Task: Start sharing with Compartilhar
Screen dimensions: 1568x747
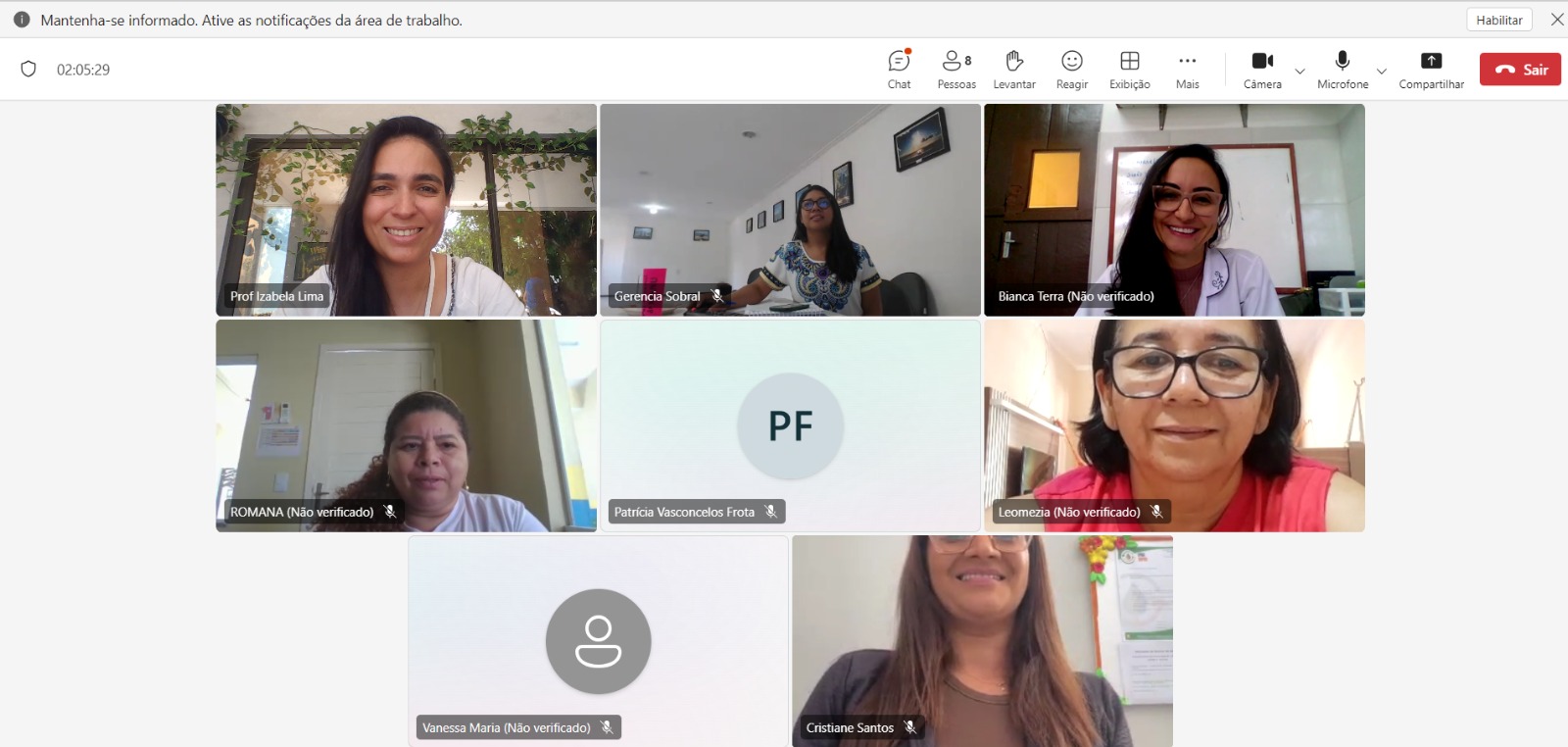Action: coord(1431,70)
